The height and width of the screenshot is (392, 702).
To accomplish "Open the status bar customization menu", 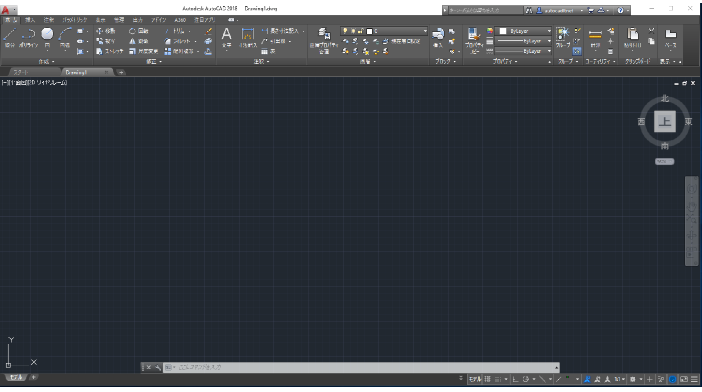I will pyautogui.click(x=694, y=379).
